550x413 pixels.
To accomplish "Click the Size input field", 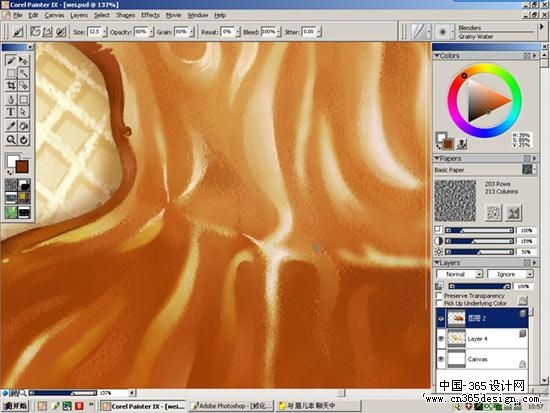I will click(x=94, y=32).
